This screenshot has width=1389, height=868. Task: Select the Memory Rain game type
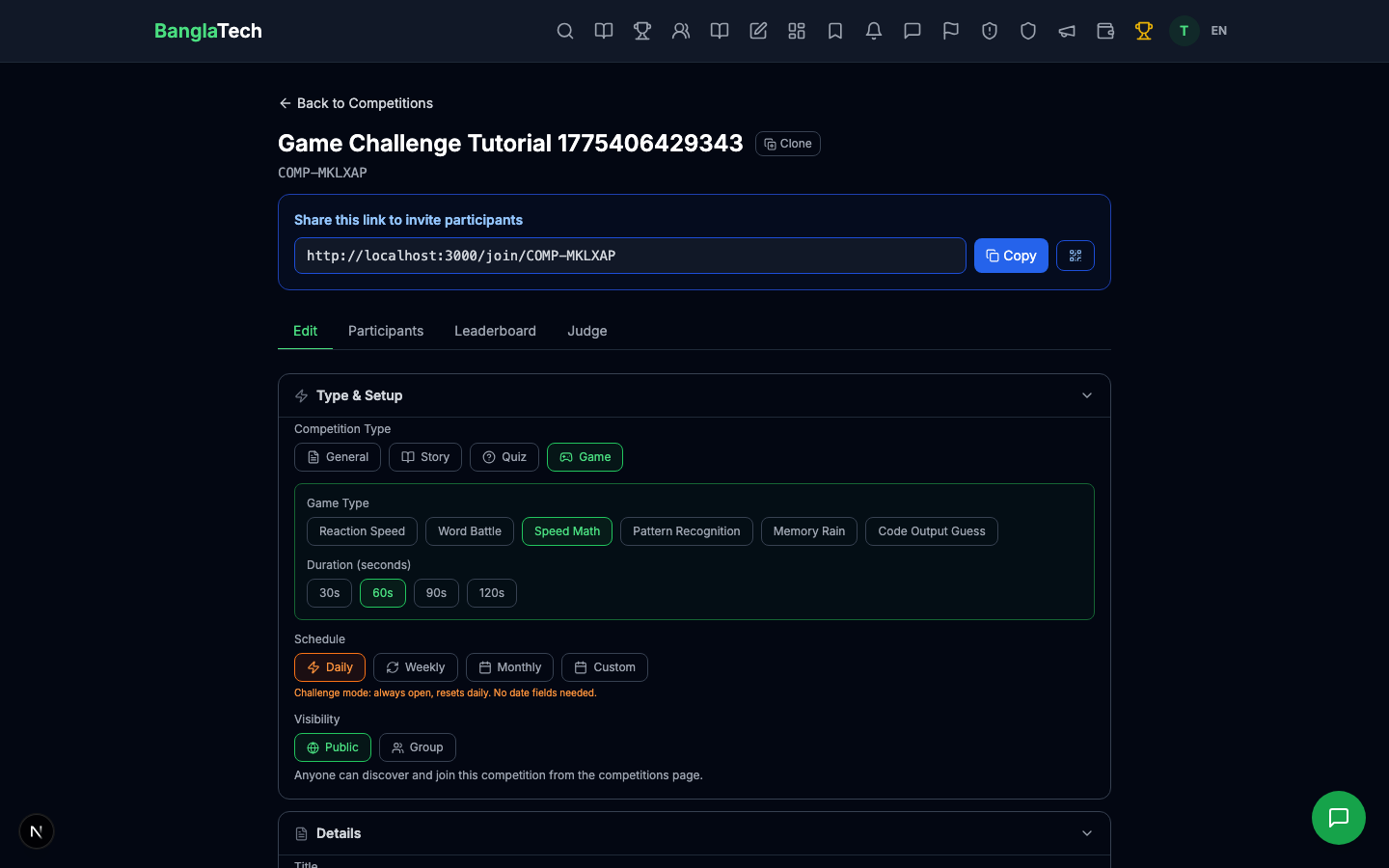(x=808, y=530)
